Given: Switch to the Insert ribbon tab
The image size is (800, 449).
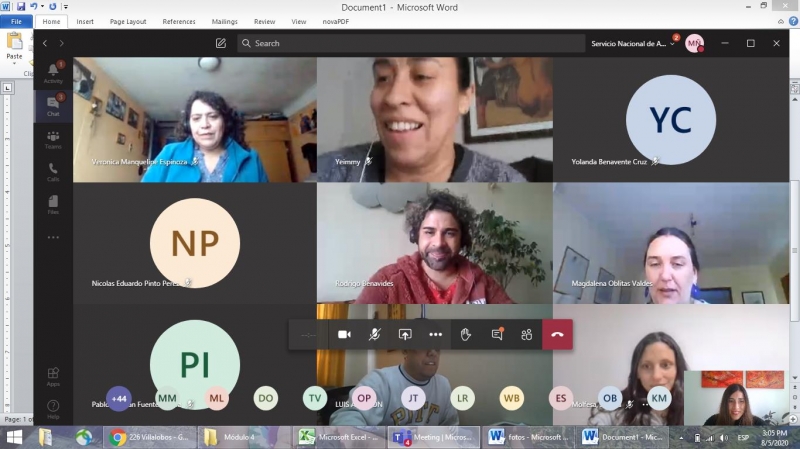Looking at the screenshot, I should point(85,21).
